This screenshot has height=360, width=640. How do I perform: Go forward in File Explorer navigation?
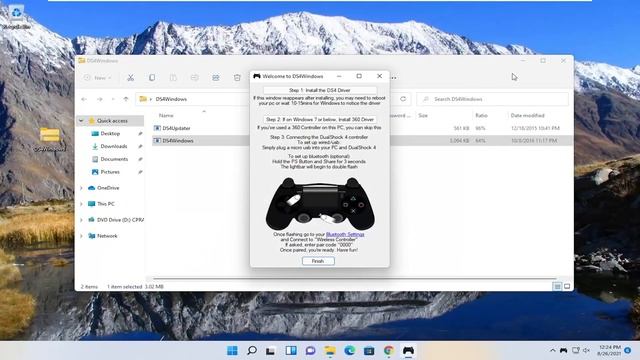100,99
